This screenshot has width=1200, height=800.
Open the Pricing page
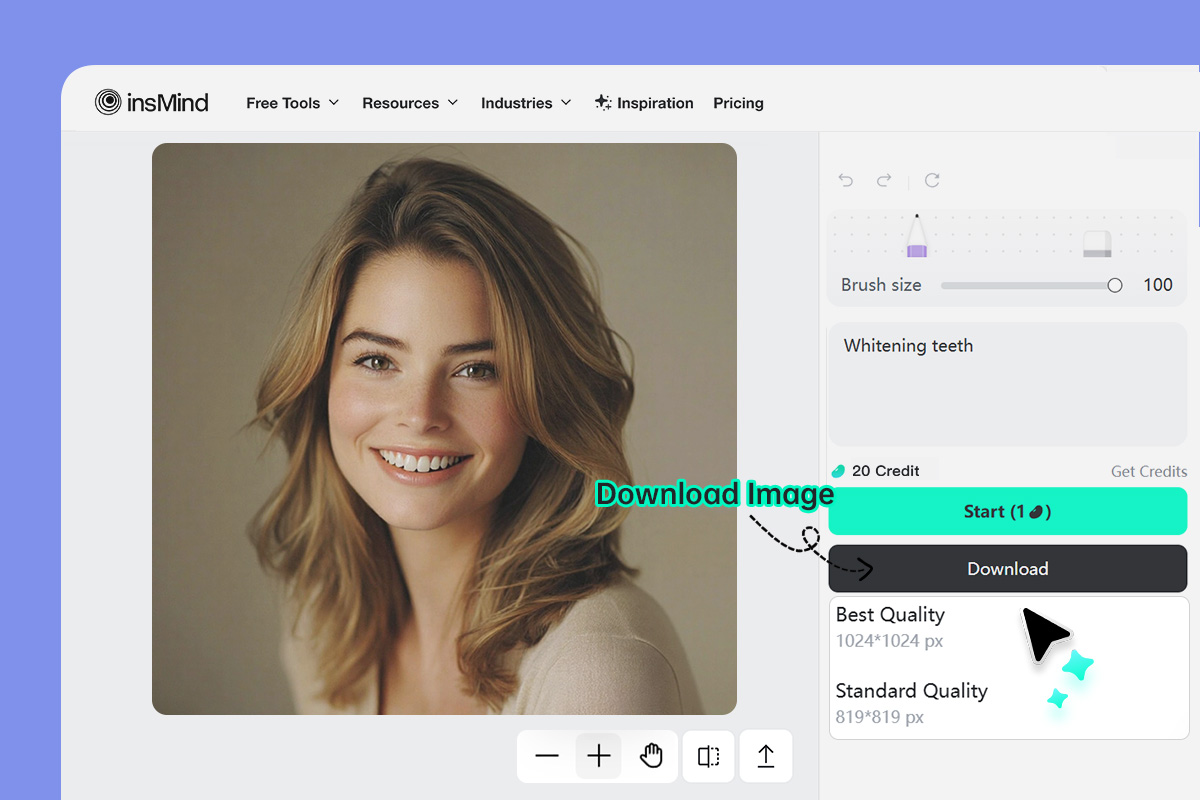pos(738,103)
